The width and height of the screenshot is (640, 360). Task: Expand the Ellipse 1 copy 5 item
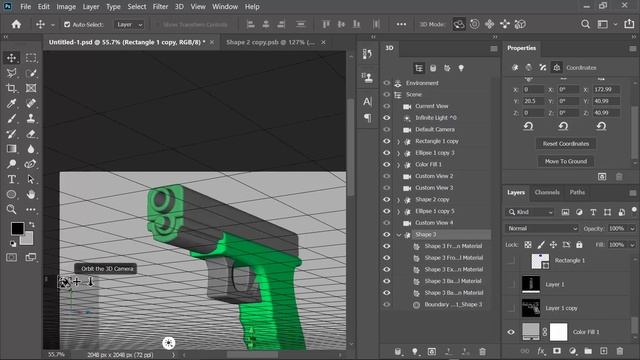click(x=398, y=211)
